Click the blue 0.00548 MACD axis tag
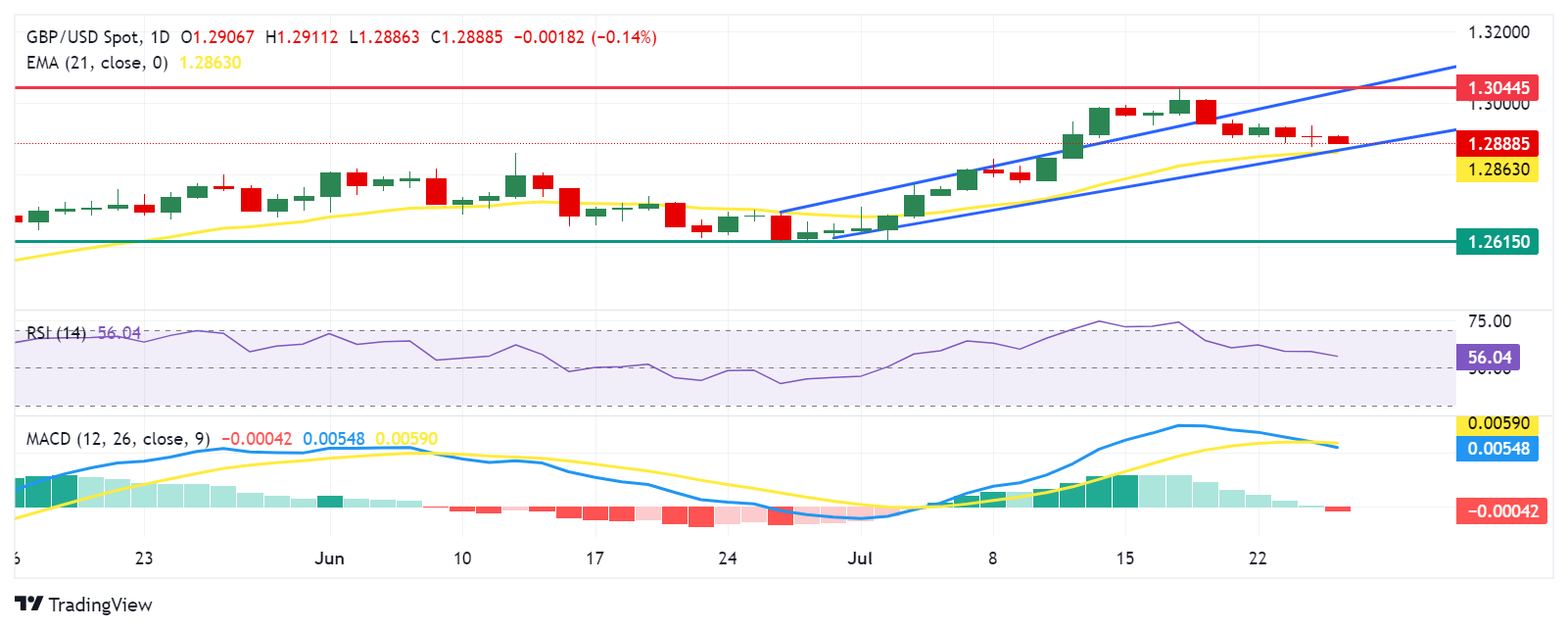Viewport: 1568px width, 630px height. (1497, 449)
